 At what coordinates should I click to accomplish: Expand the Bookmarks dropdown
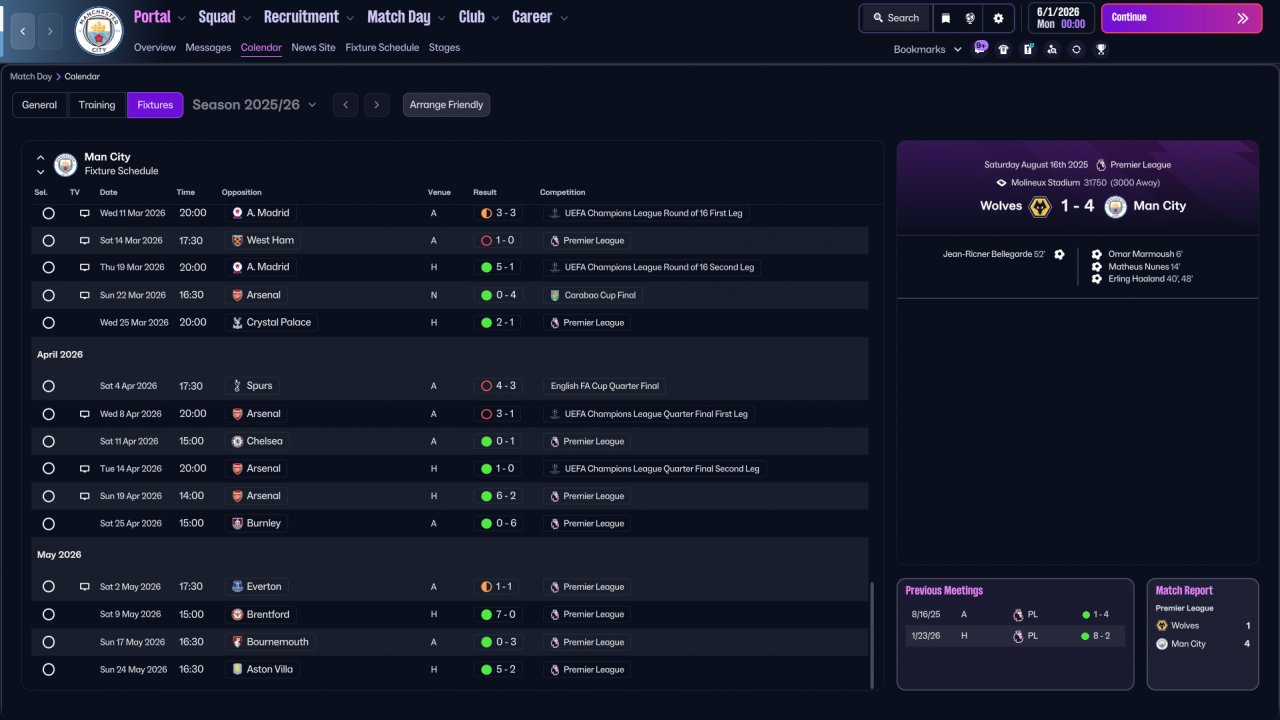coord(928,49)
